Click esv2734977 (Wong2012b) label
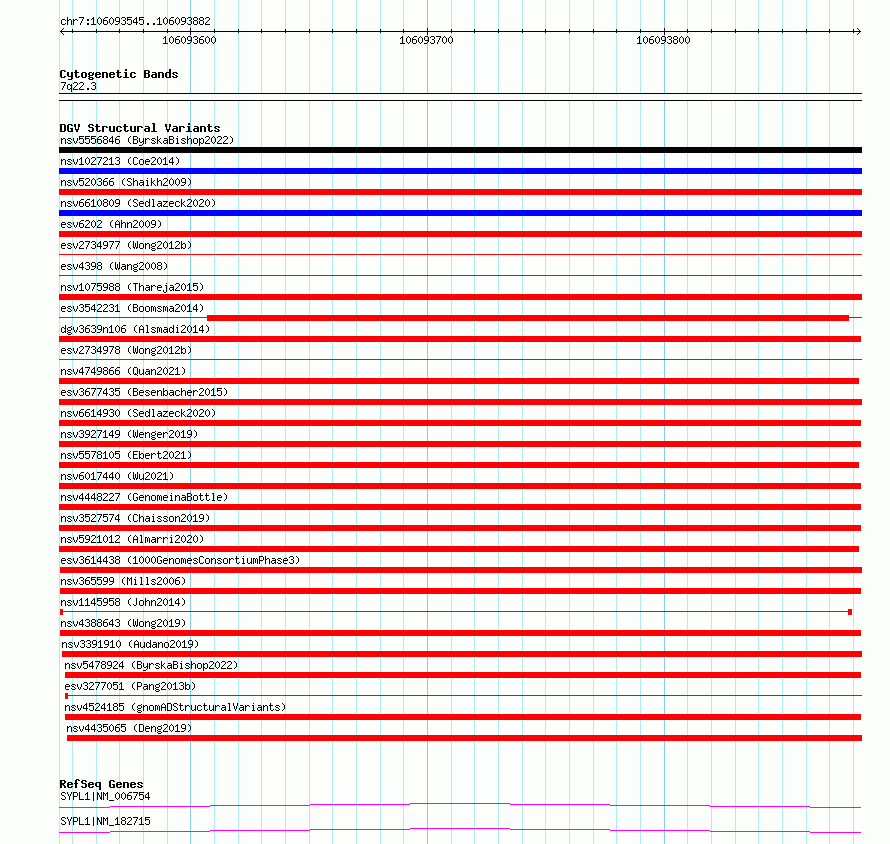Screen dimensions: 890x844 tap(126, 245)
